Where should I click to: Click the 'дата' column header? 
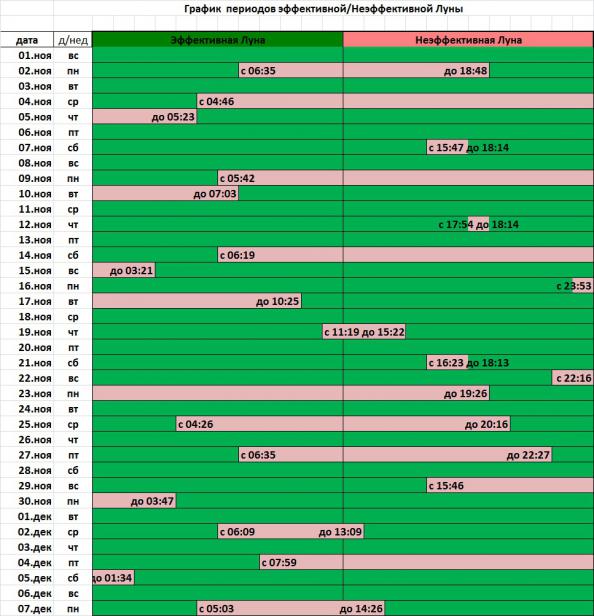click(27, 40)
